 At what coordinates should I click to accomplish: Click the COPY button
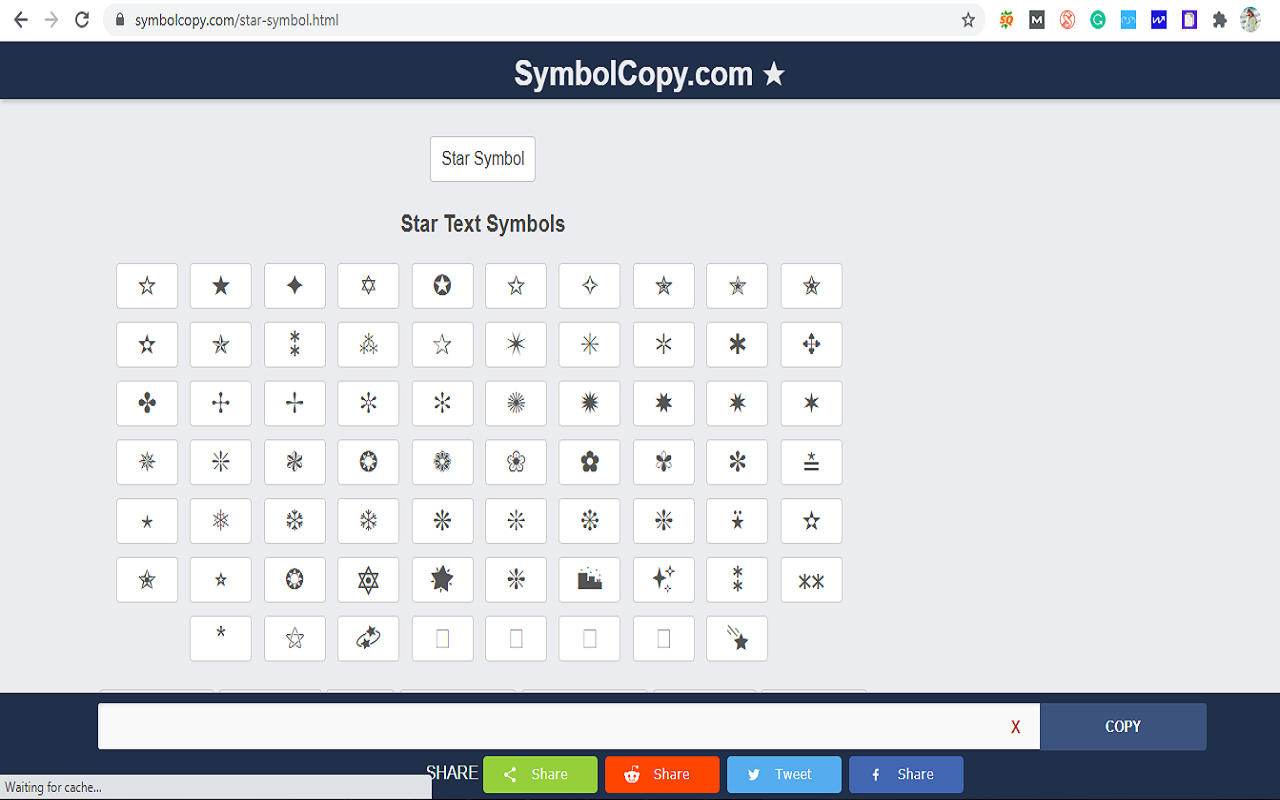(1122, 726)
